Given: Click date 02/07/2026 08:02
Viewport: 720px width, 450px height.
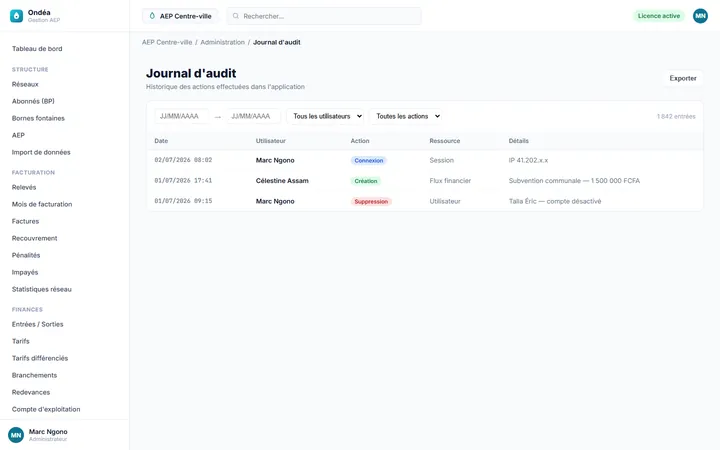Looking at the screenshot, I should click(183, 160).
